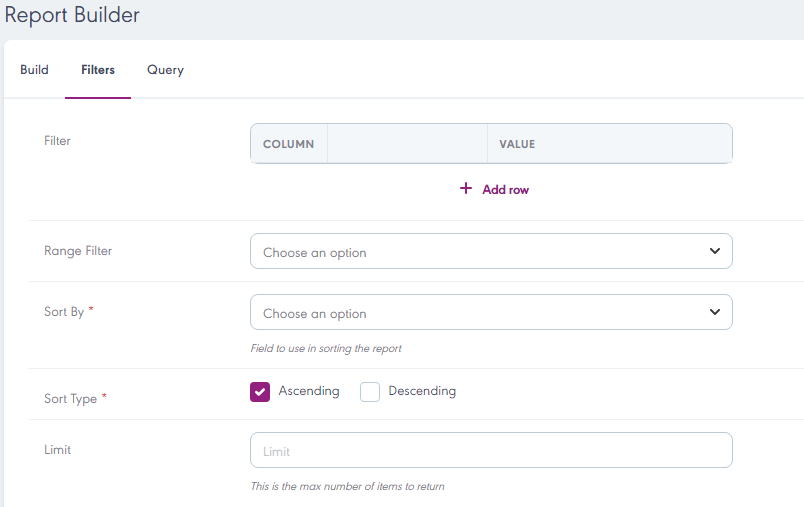Click the Sort By field label
Screen dimensions: 804x507
click(x=64, y=312)
